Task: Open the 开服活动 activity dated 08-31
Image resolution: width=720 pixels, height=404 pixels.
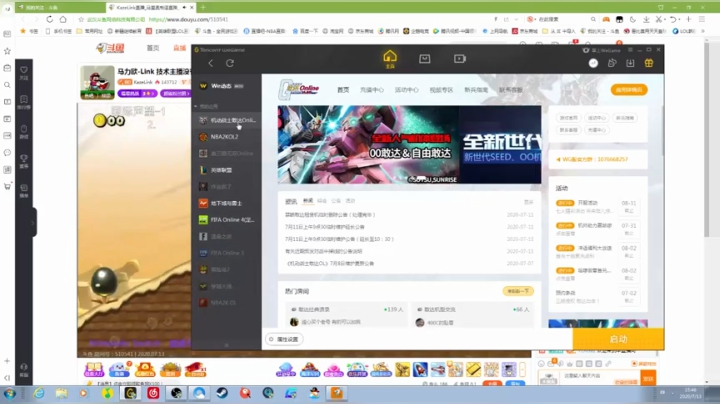Action: [x=596, y=207]
